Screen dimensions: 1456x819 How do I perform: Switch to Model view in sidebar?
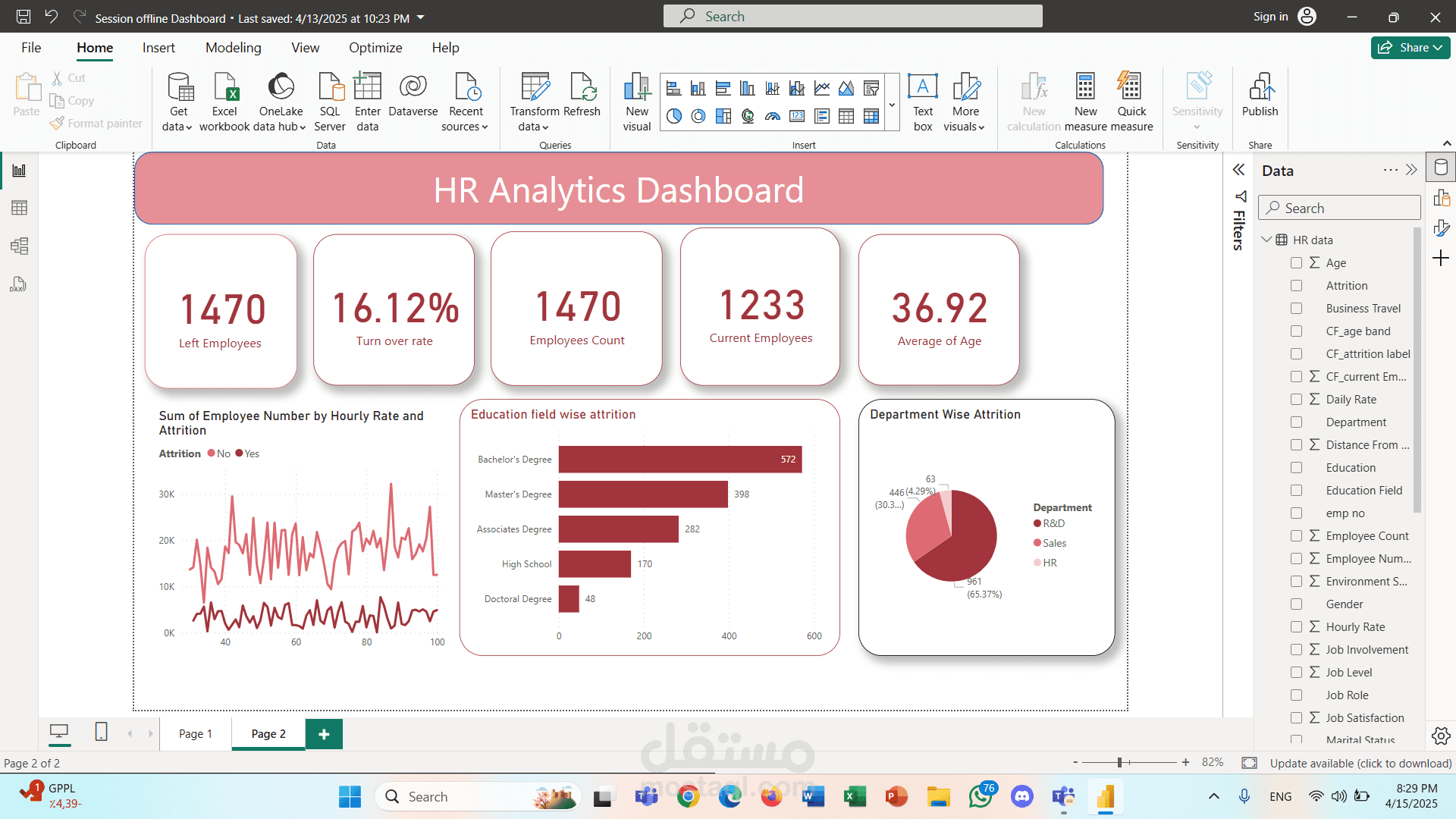(x=19, y=246)
